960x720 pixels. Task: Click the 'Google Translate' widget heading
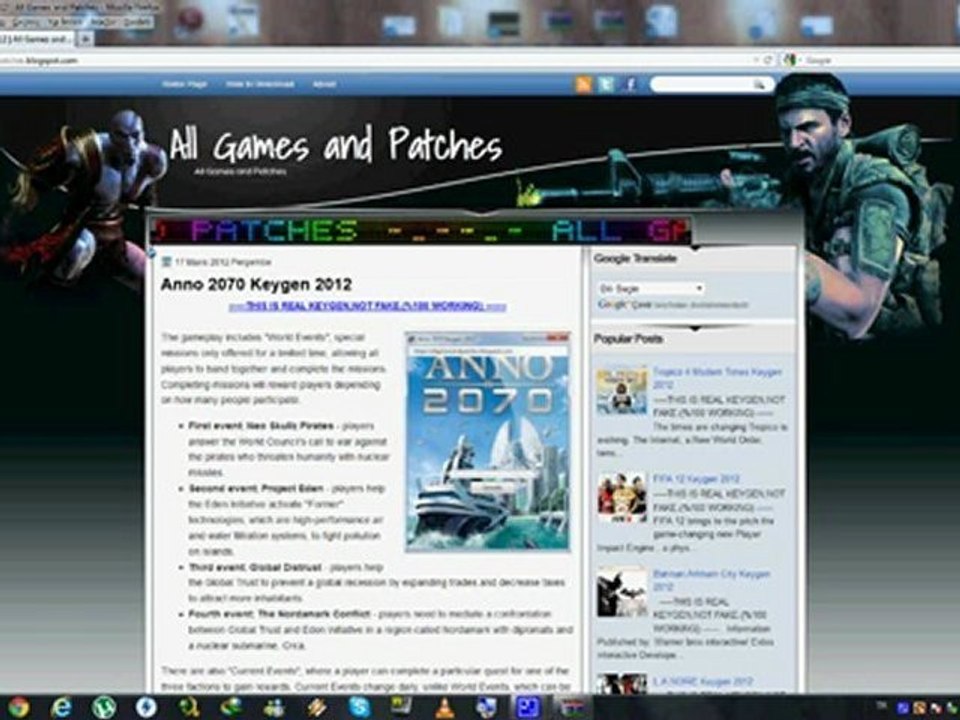pos(635,258)
